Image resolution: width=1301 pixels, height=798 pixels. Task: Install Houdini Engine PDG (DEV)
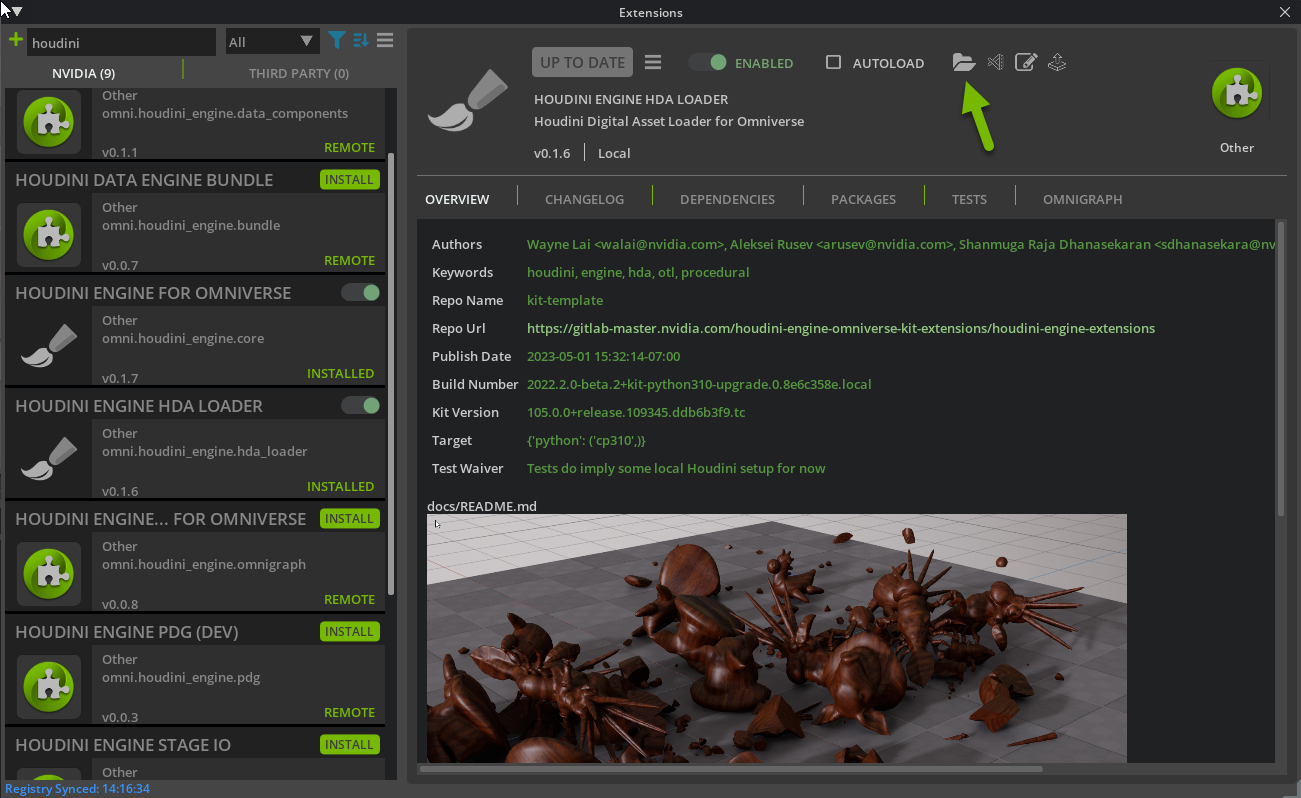point(349,632)
